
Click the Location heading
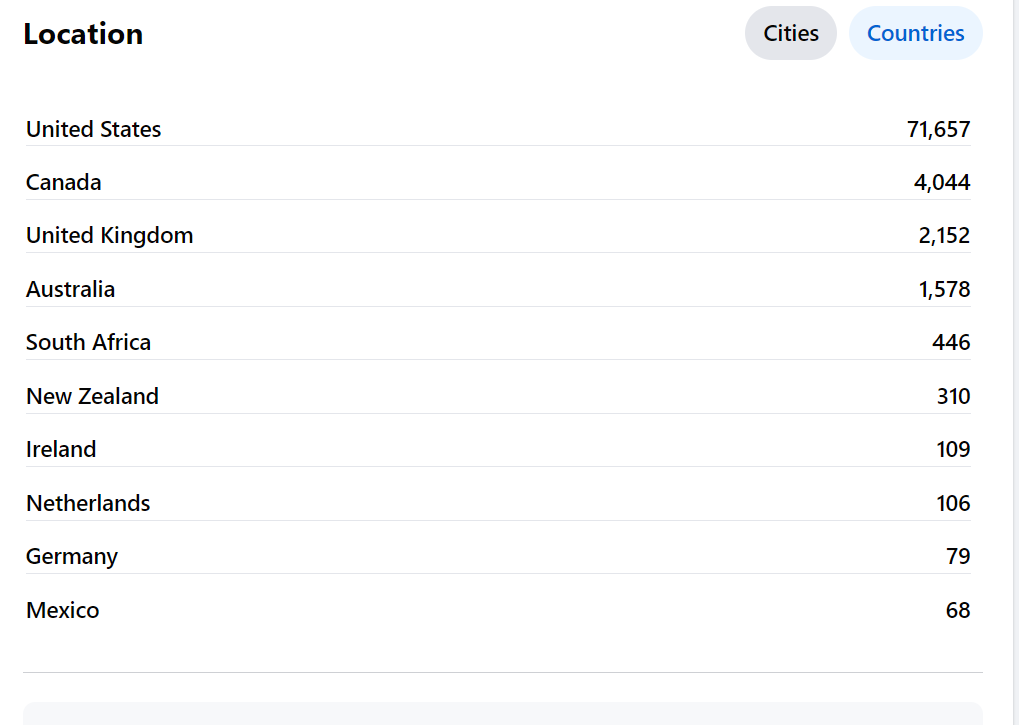83,34
